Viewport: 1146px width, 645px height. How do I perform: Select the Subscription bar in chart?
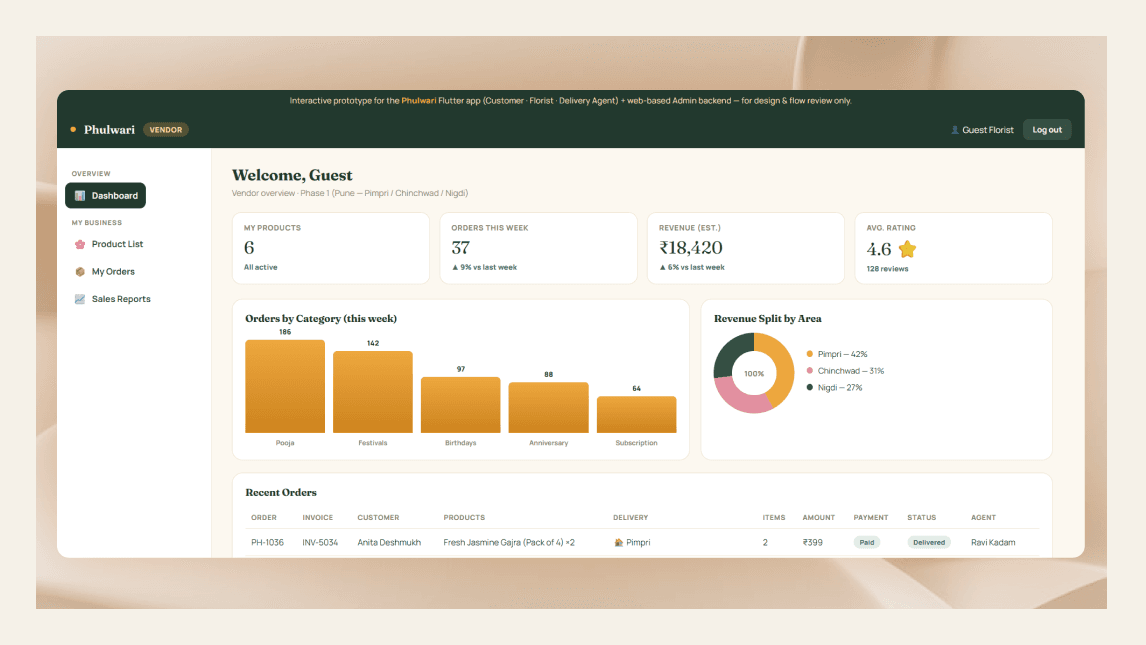pos(637,414)
